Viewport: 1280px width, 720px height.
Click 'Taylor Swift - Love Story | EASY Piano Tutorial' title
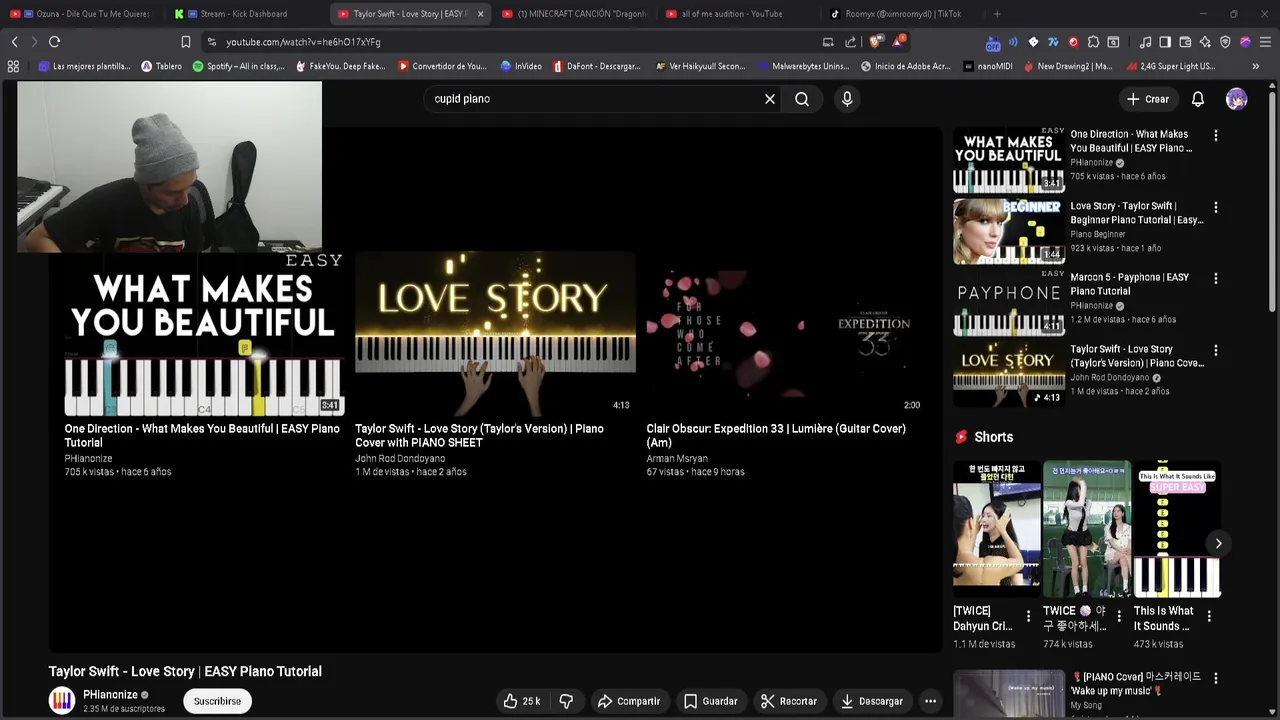(185, 671)
